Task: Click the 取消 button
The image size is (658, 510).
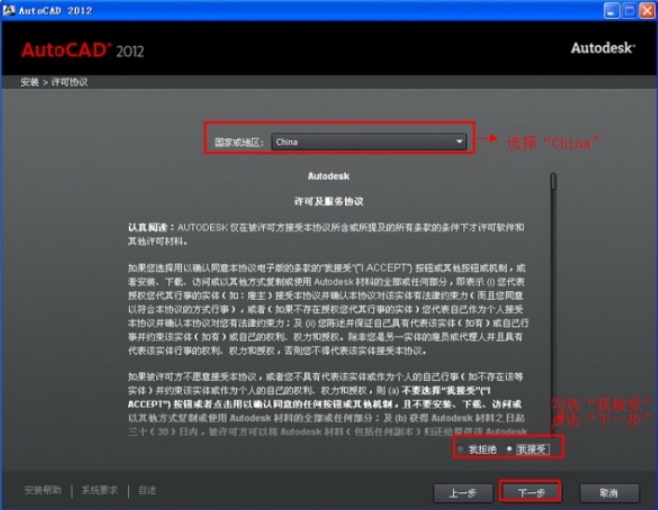Action: pyautogui.click(x=609, y=493)
